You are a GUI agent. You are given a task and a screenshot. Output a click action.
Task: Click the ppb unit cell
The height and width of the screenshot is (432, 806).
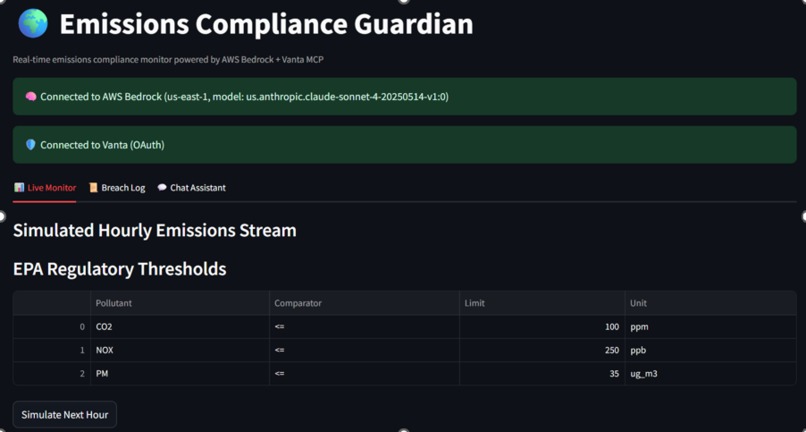(x=711, y=350)
